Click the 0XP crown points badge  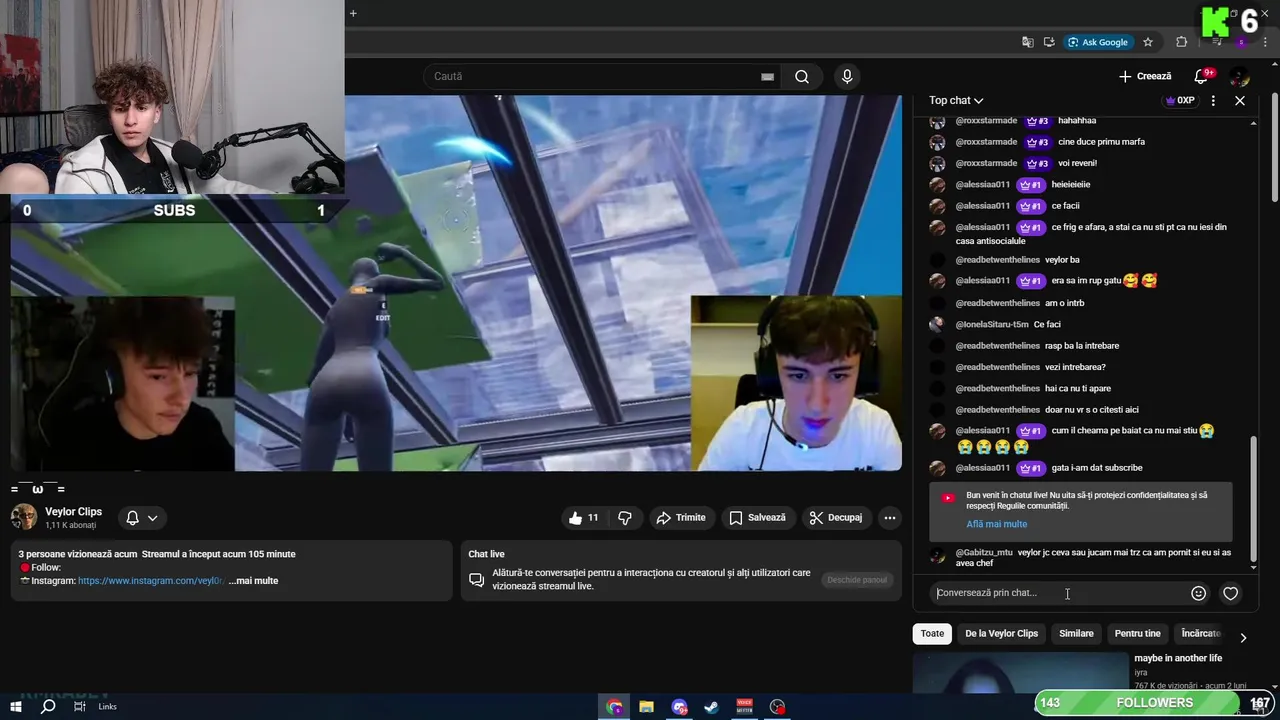click(x=1180, y=101)
